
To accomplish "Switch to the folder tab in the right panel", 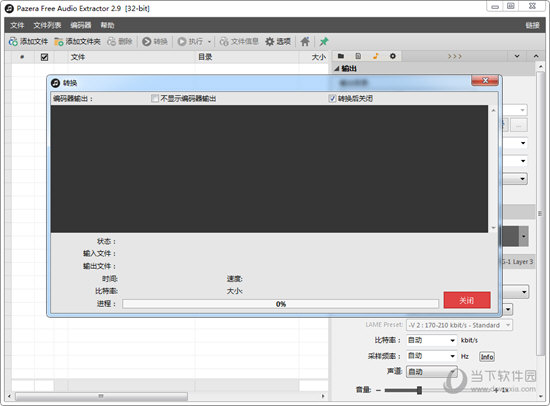I will pyautogui.click(x=341, y=56).
